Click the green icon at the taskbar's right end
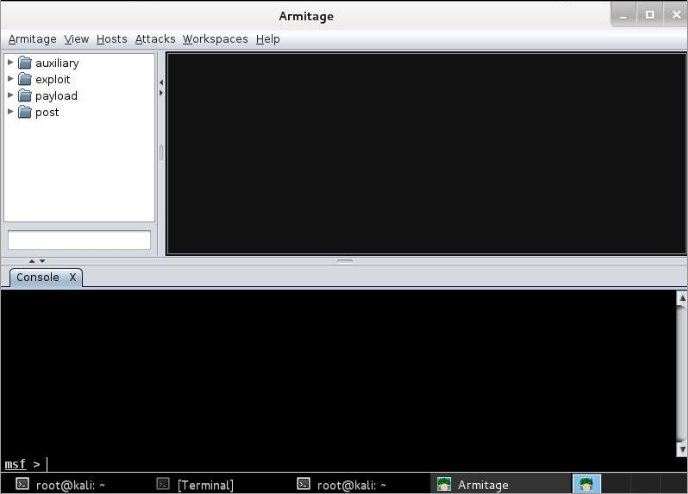 tap(587, 484)
